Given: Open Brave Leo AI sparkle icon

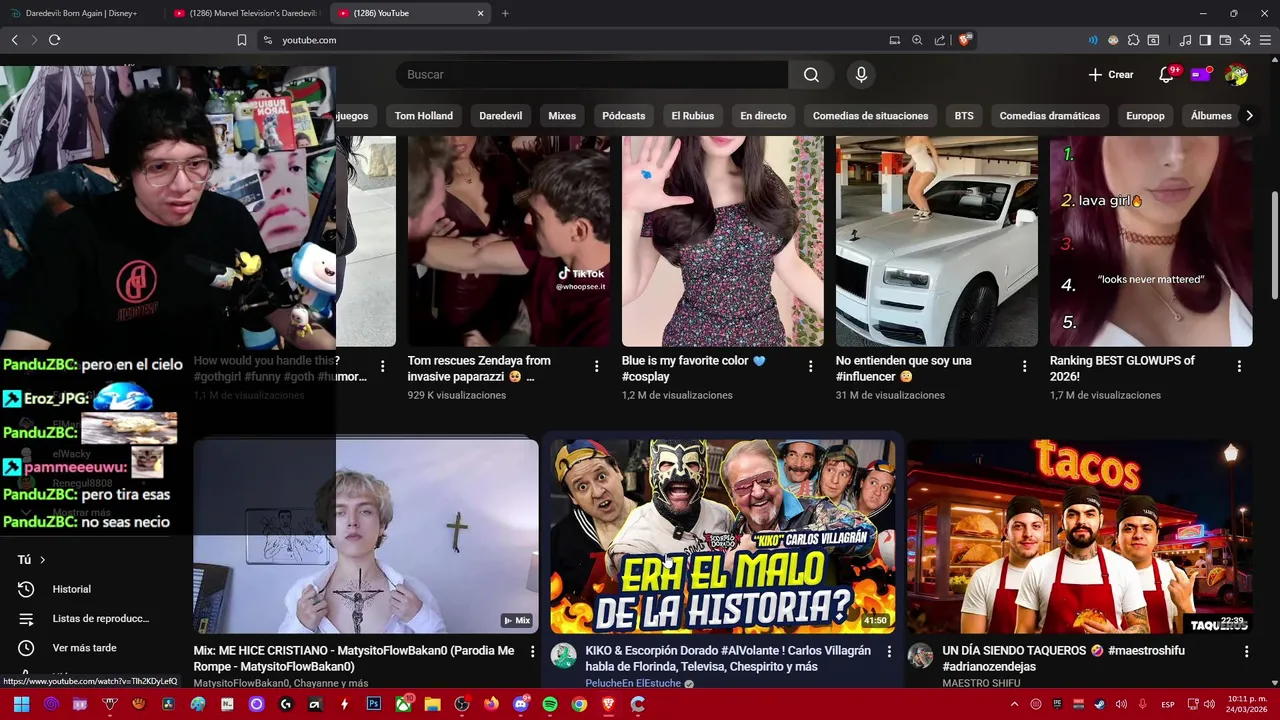Looking at the screenshot, I should (1245, 40).
